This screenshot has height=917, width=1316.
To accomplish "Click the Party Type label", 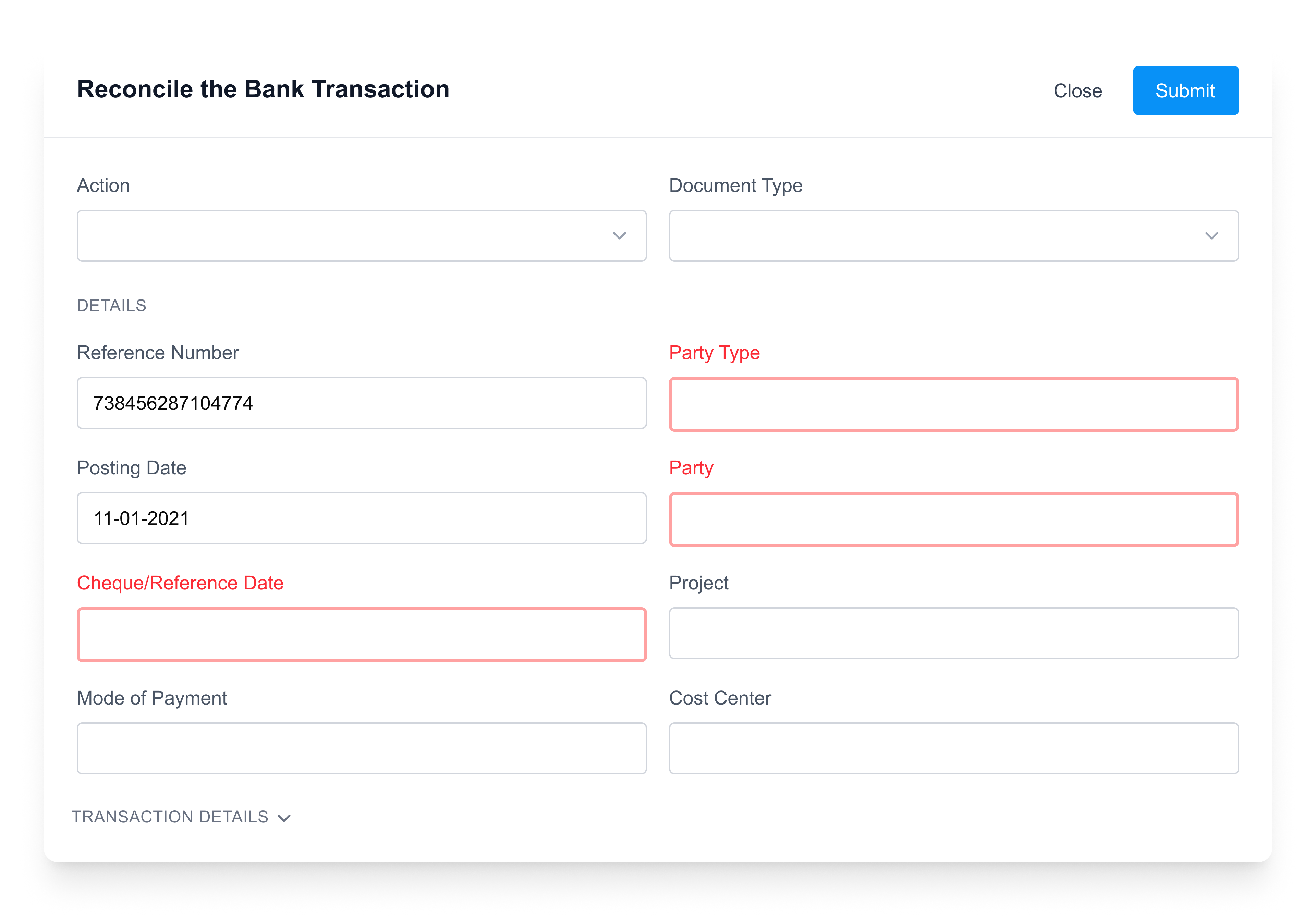I will pos(714,353).
